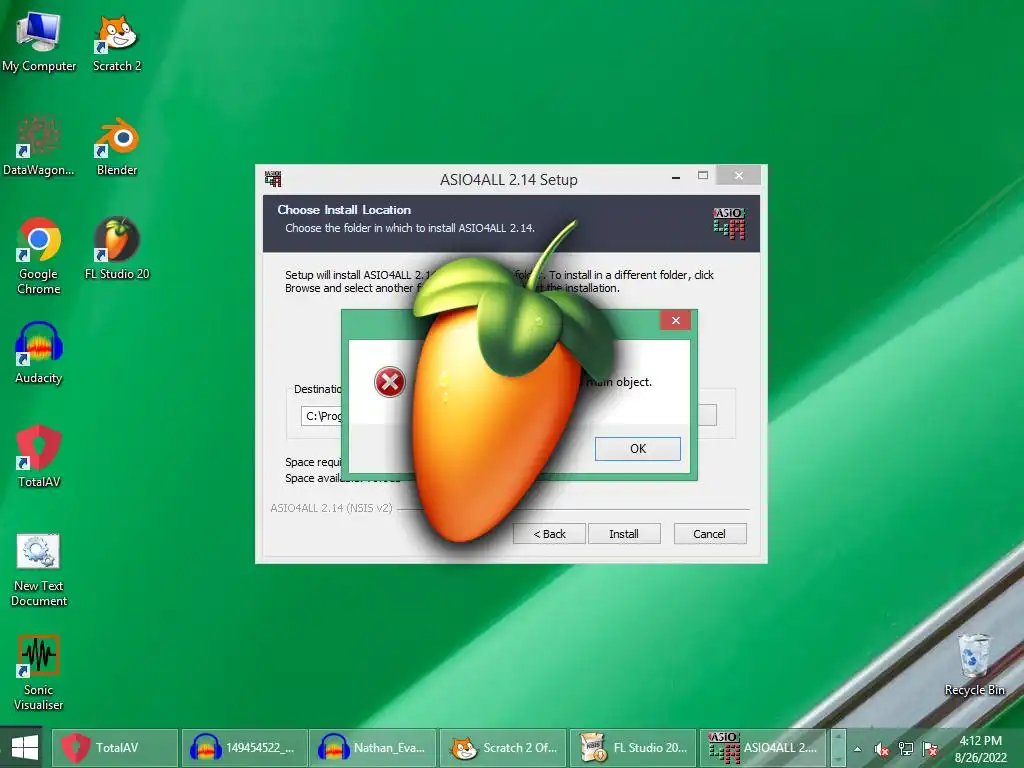Close the error message box with the red X

pyautogui.click(x=675, y=320)
